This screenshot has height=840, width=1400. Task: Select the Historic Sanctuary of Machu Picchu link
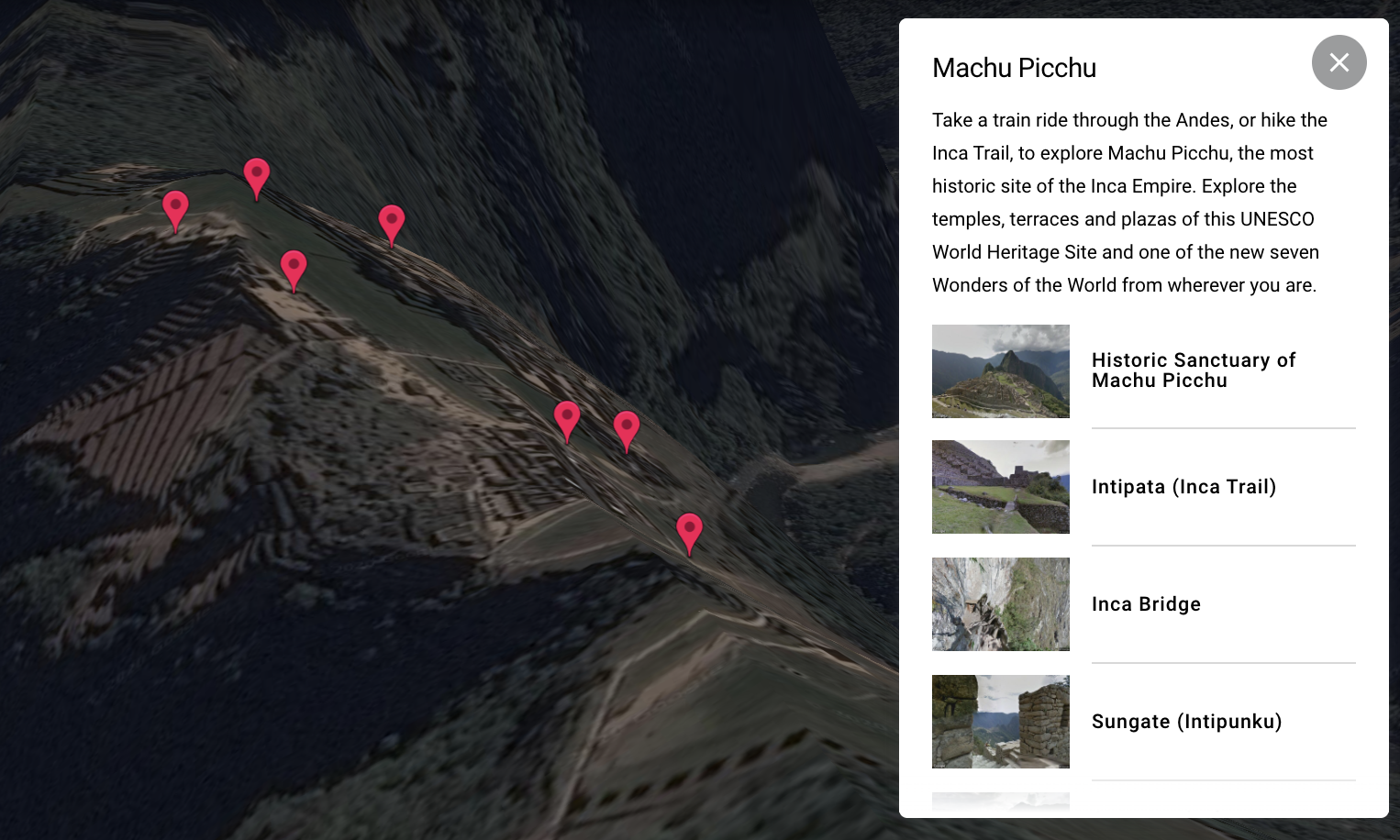1193,370
